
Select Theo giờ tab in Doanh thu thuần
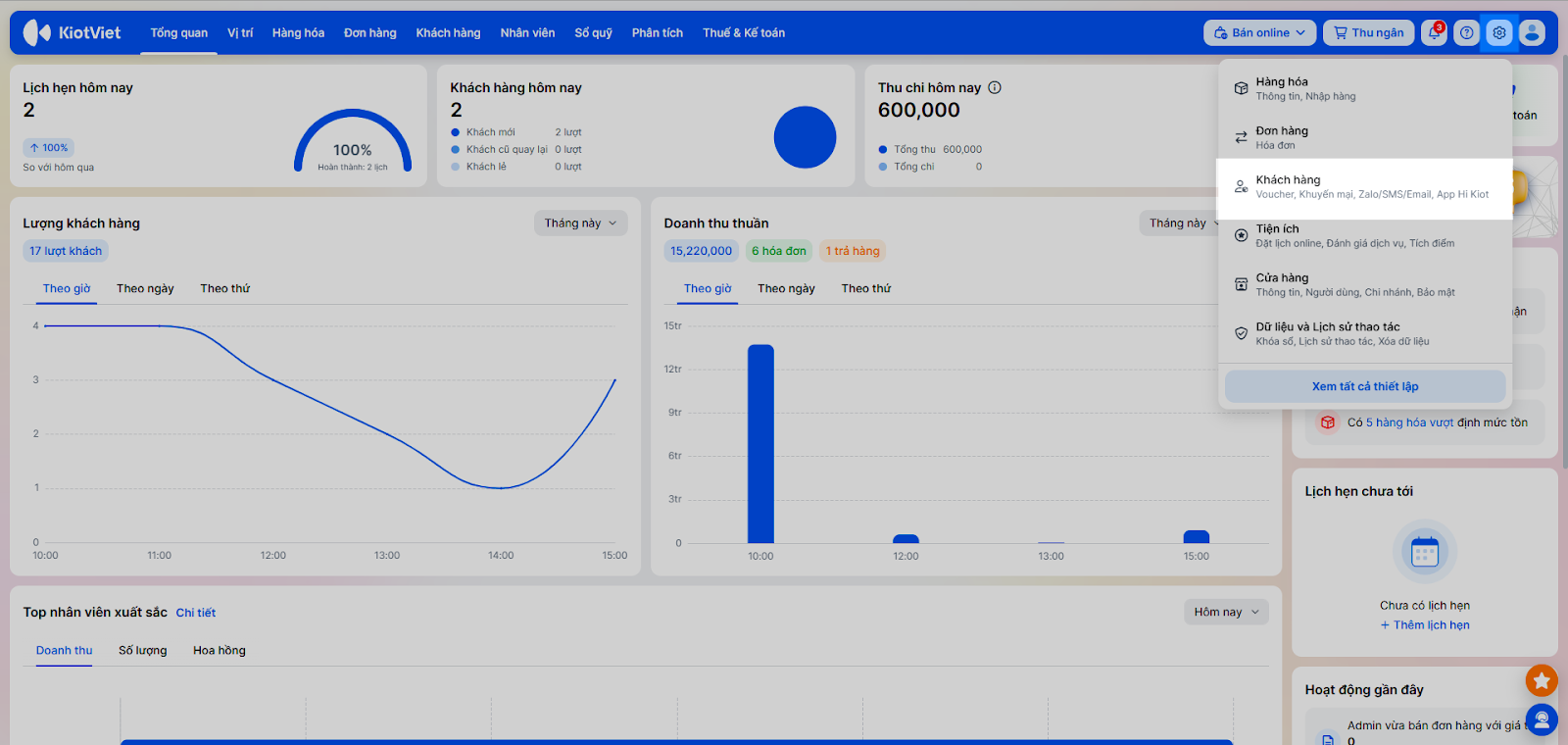pos(708,288)
